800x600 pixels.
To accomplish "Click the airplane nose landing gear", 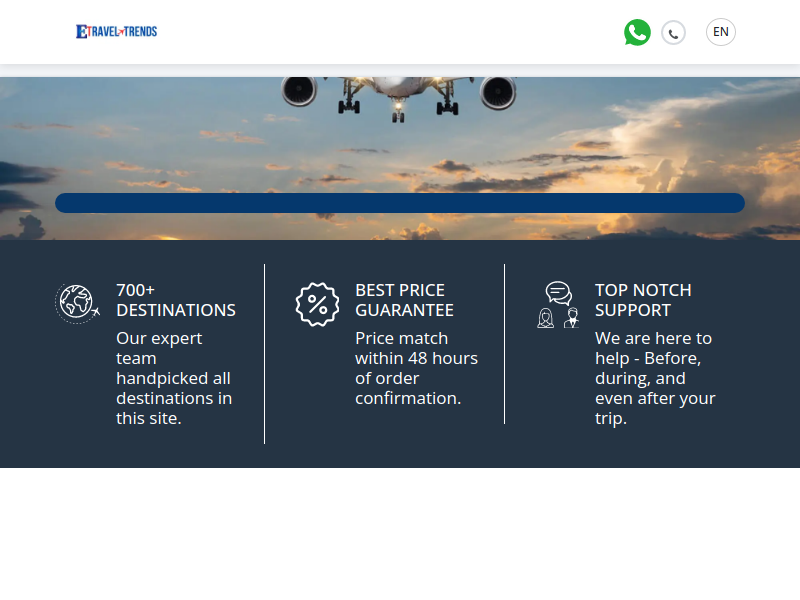I will point(398,113).
